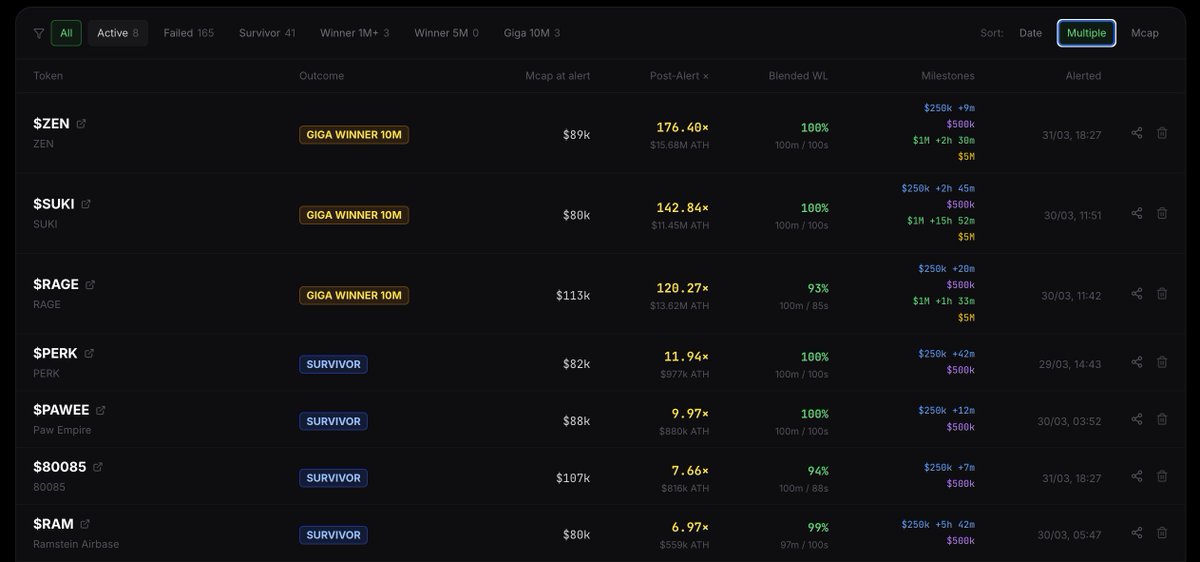The width and height of the screenshot is (1200, 562).
Task: Delete the $PERK row with trash icon
Action: point(1162,362)
